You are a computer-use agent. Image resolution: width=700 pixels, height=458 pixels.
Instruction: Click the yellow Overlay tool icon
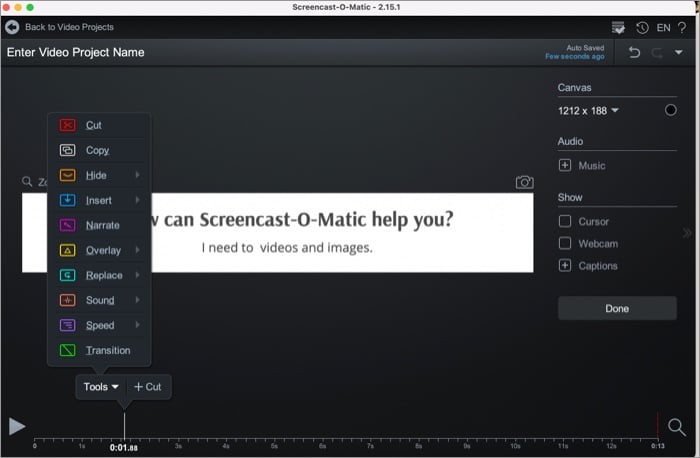(x=67, y=250)
